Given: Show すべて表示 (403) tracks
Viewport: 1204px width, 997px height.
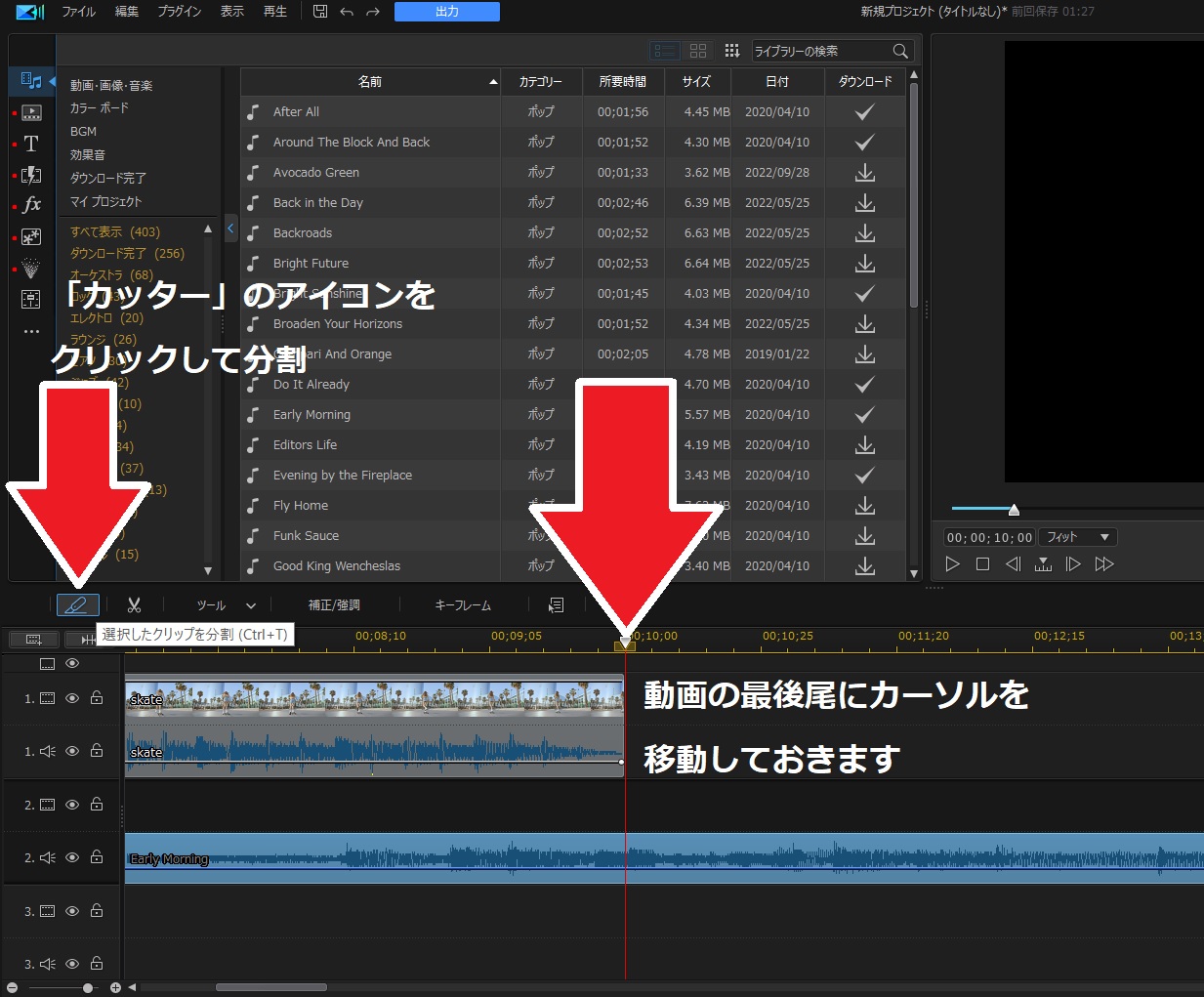Looking at the screenshot, I should click(115, 232).
